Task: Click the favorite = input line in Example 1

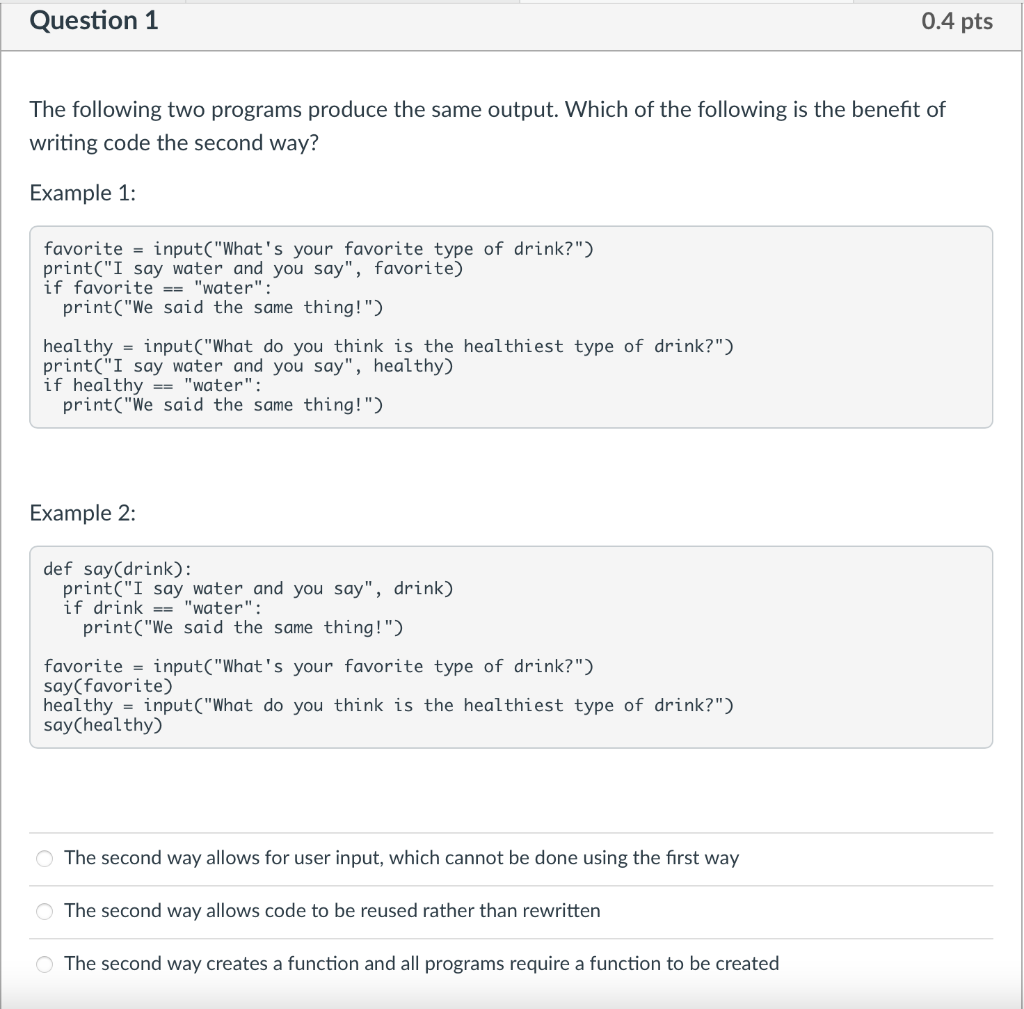Action: [317, 249]
